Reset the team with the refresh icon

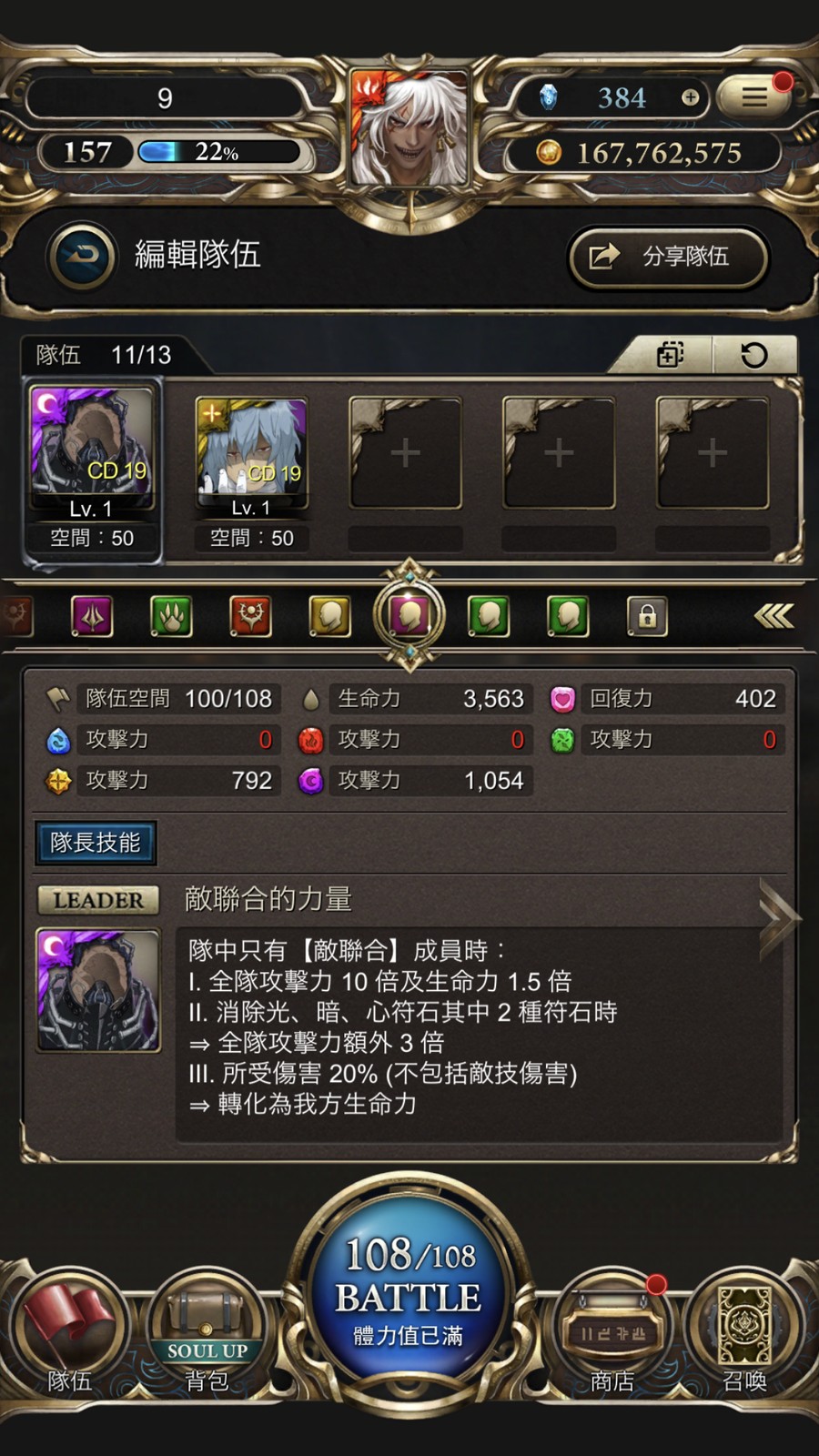pyautogui.click(x=754, y=354)
